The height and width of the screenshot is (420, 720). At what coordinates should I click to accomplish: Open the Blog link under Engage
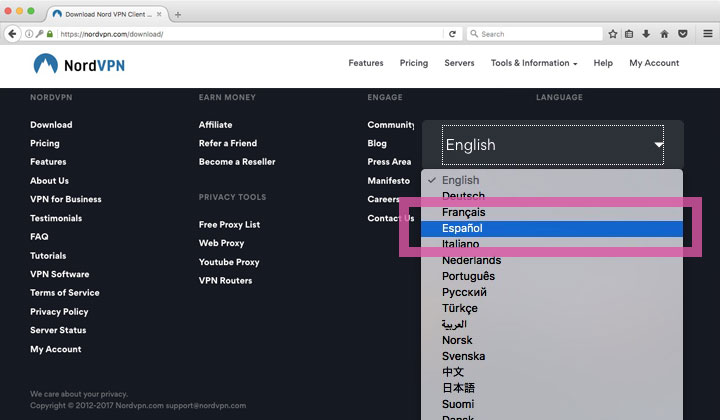[377, 143]
